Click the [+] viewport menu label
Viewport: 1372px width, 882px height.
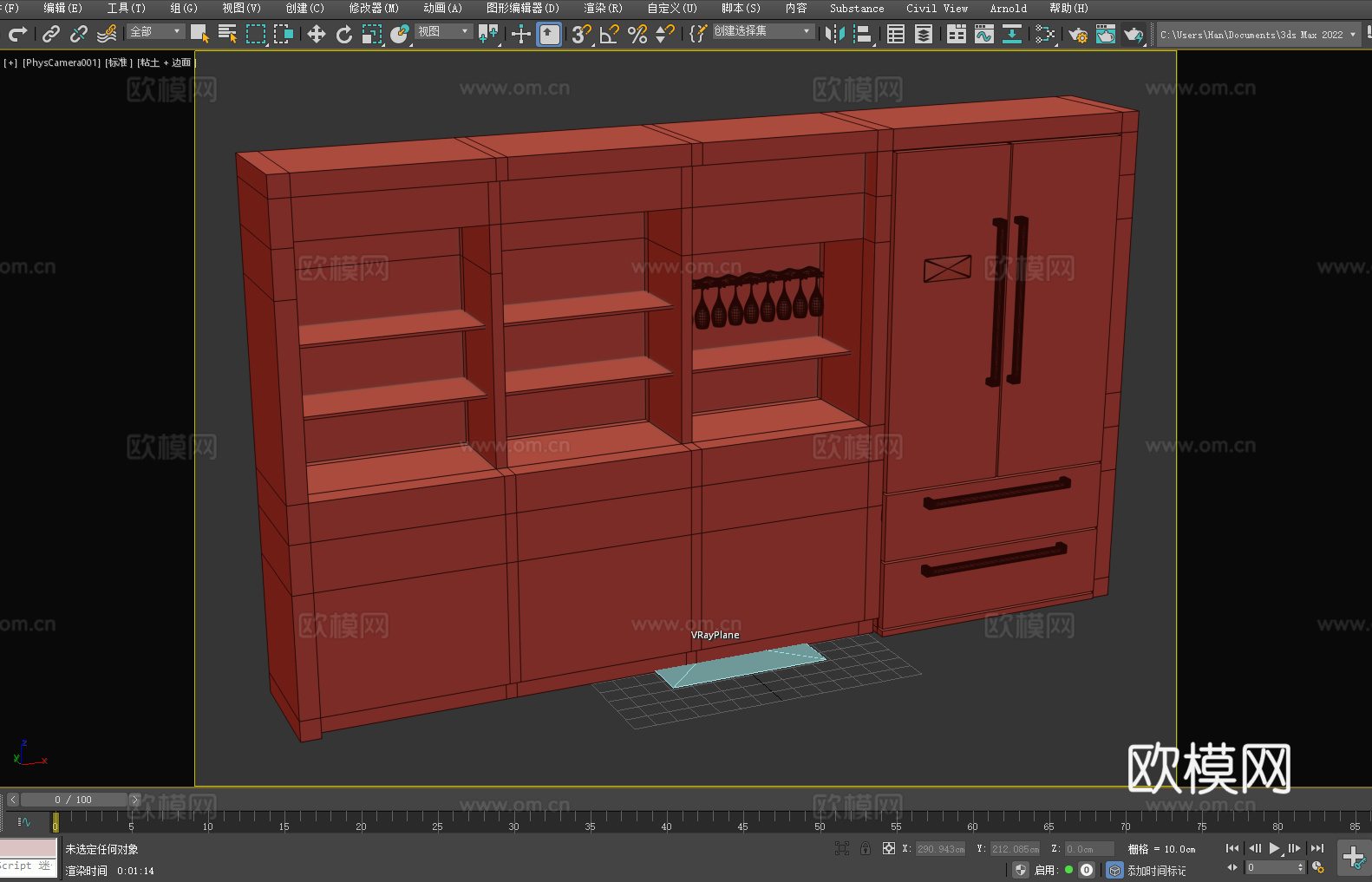tap(10, 62)
